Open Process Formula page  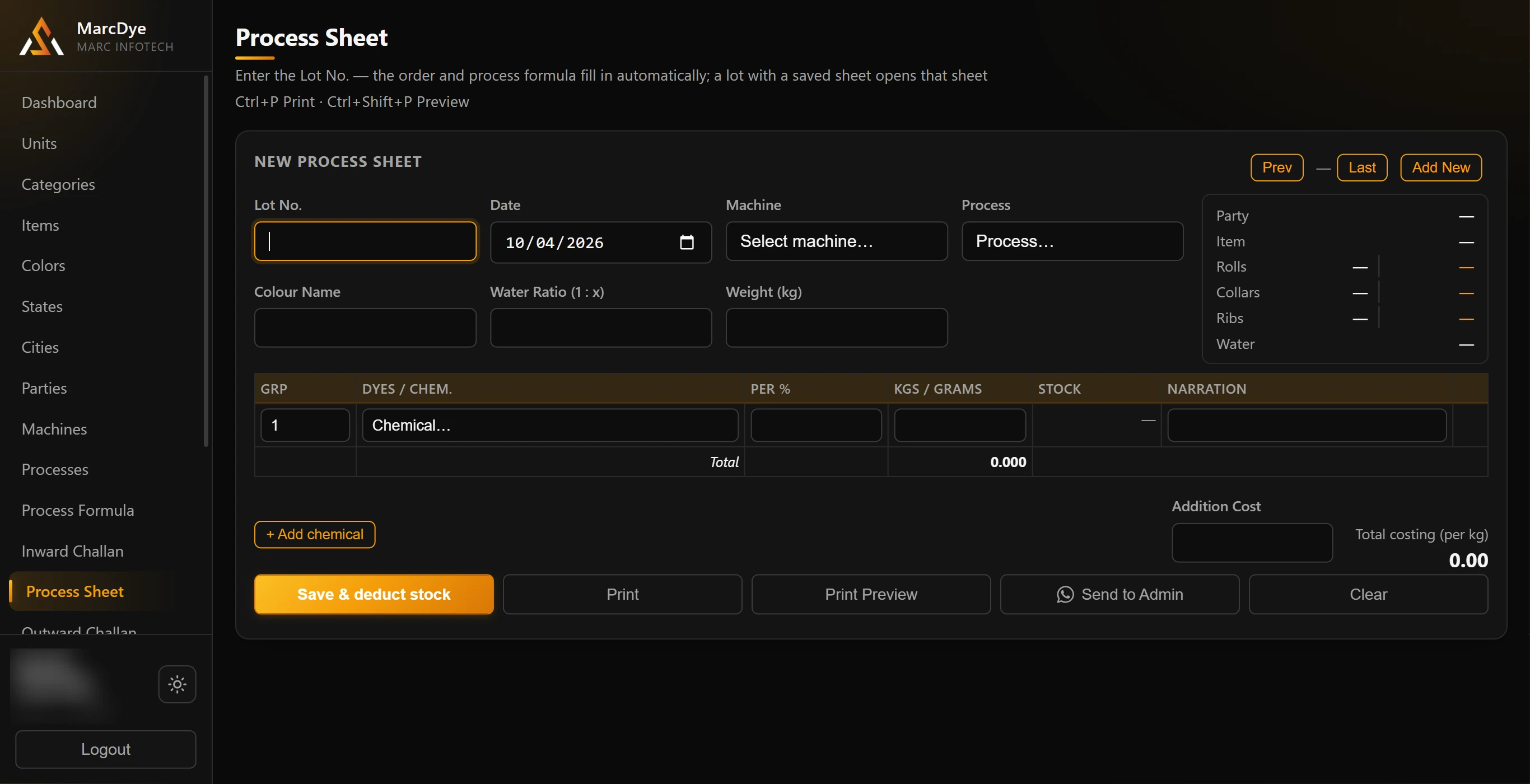78,510
